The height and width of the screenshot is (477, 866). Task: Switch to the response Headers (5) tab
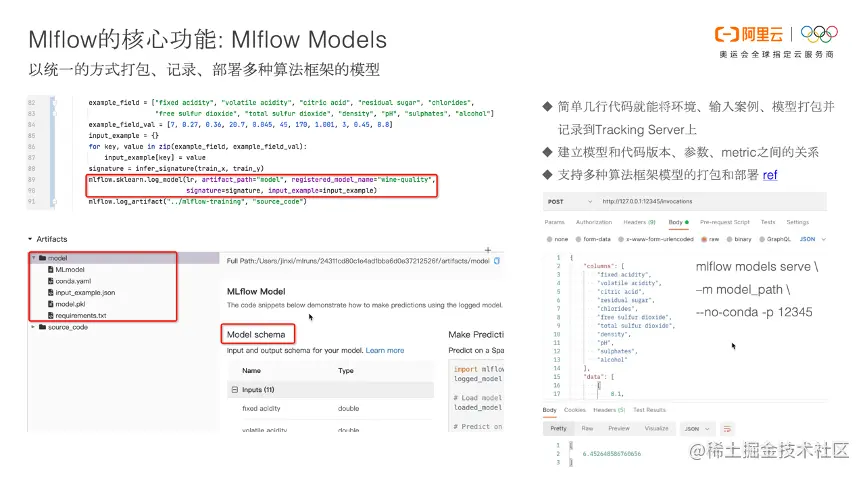pyautogui.click(x=609, y=410)
